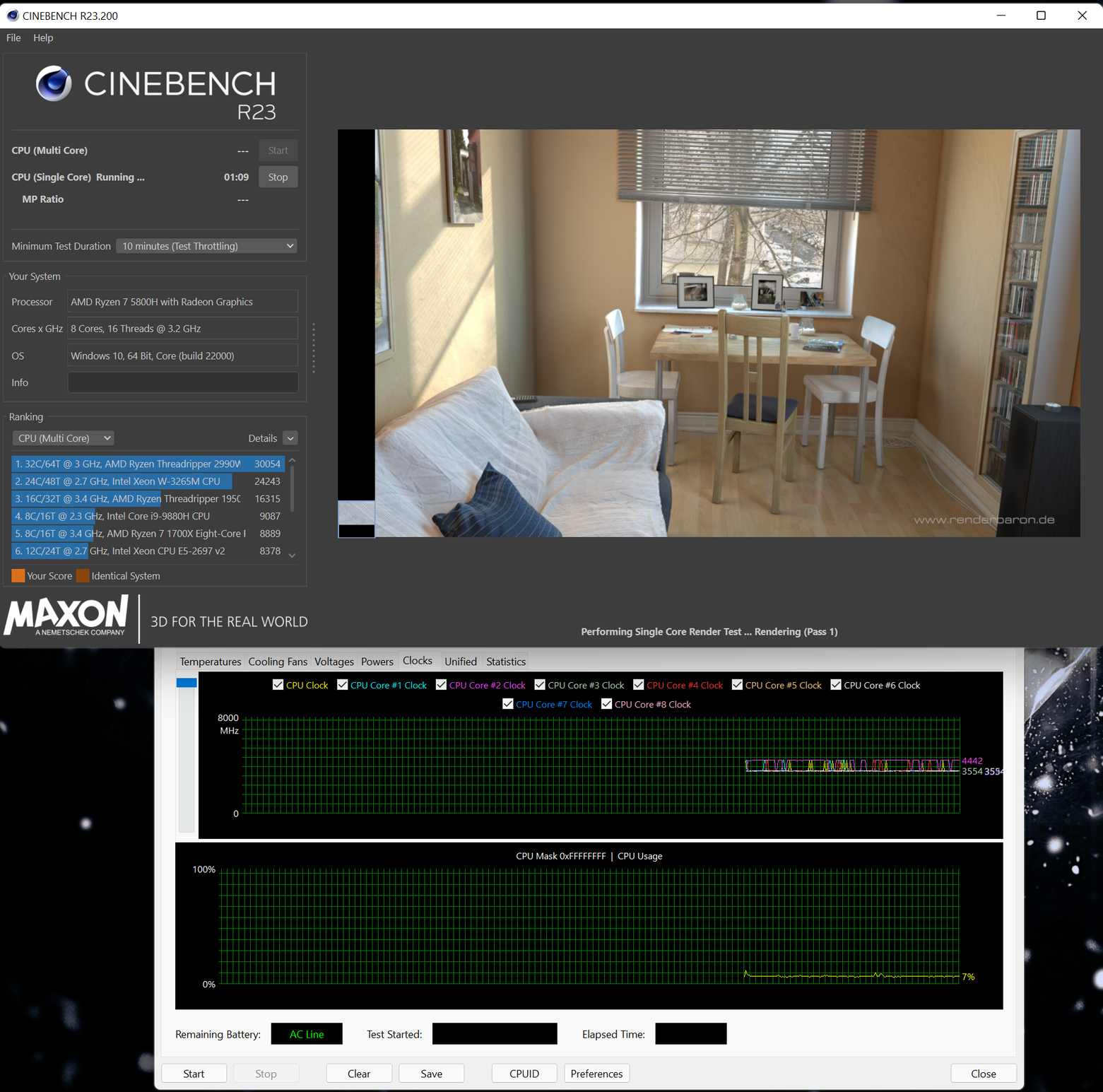Screen dimensions: 1103x1092
Task: Click the Identical System brown swatch
Action: point(83,575)
